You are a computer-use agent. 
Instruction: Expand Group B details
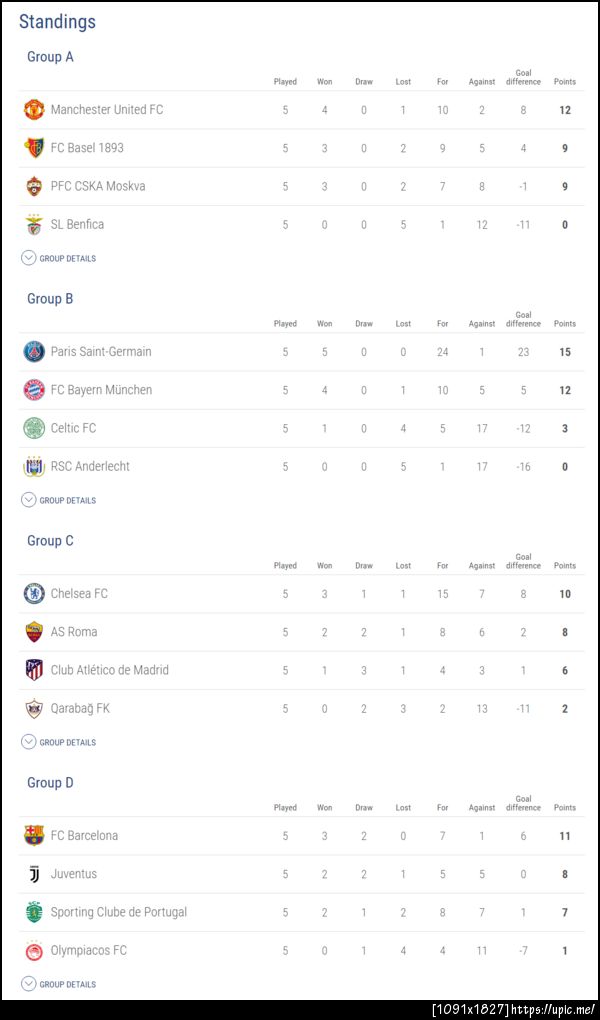pos(59,500)
